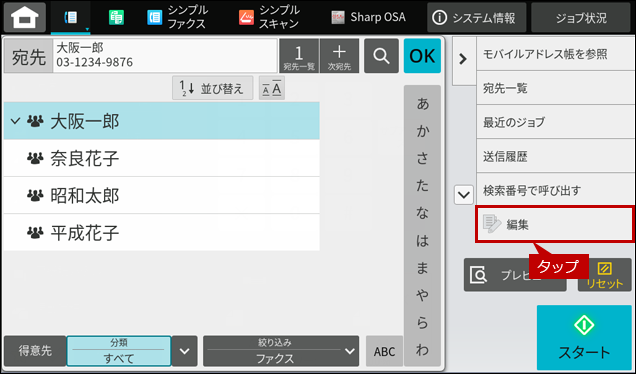This screenshot has height=374, width=636.
Task: Show 得意先 frequent contacts
Action: (35, 351)
